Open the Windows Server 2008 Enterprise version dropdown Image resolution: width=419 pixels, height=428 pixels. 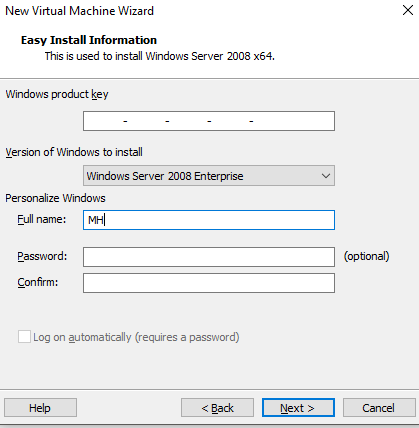click(x=209, y=176)
